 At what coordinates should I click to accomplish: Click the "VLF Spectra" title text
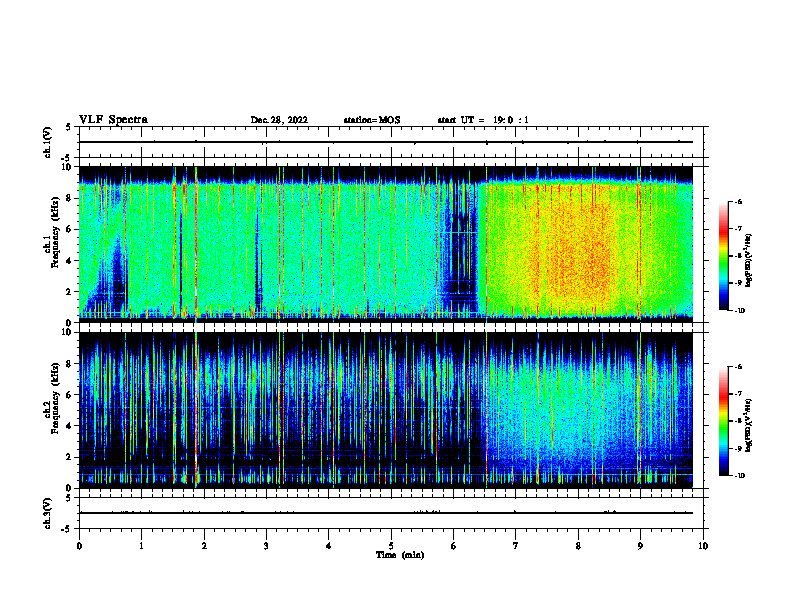click(113, 120)
